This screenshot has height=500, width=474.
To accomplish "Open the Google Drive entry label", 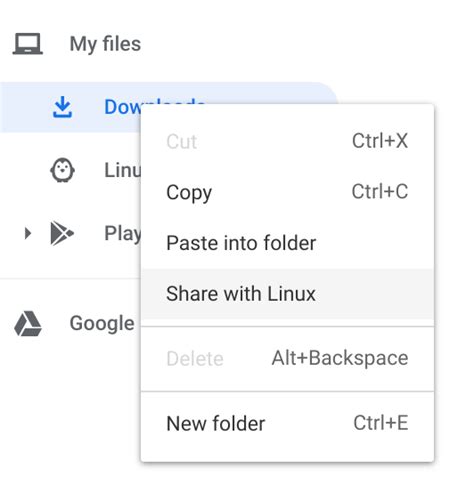I will (x=102, y=324).
